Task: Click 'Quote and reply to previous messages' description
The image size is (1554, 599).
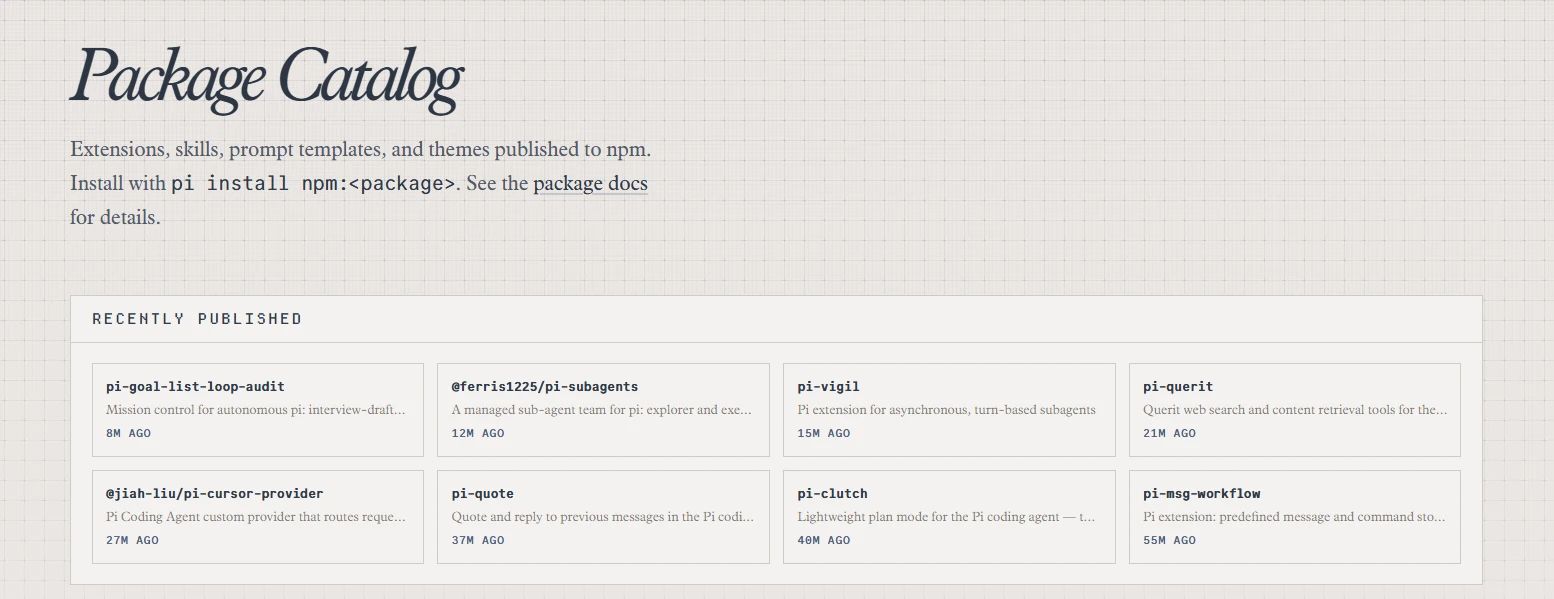Action: [x=603, y=517]
